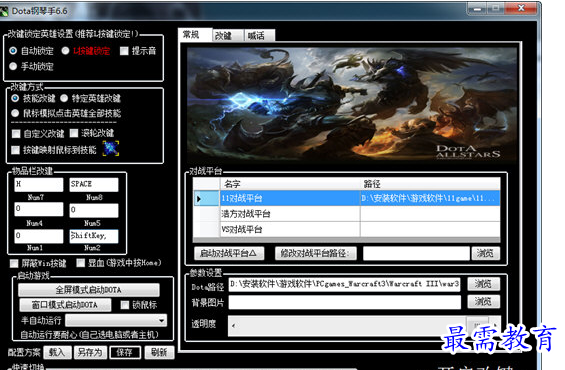Select the 浩方对战平台 row
Image resolution: width=565 pixels, height=370 pixels.
[x=347, y=214]
